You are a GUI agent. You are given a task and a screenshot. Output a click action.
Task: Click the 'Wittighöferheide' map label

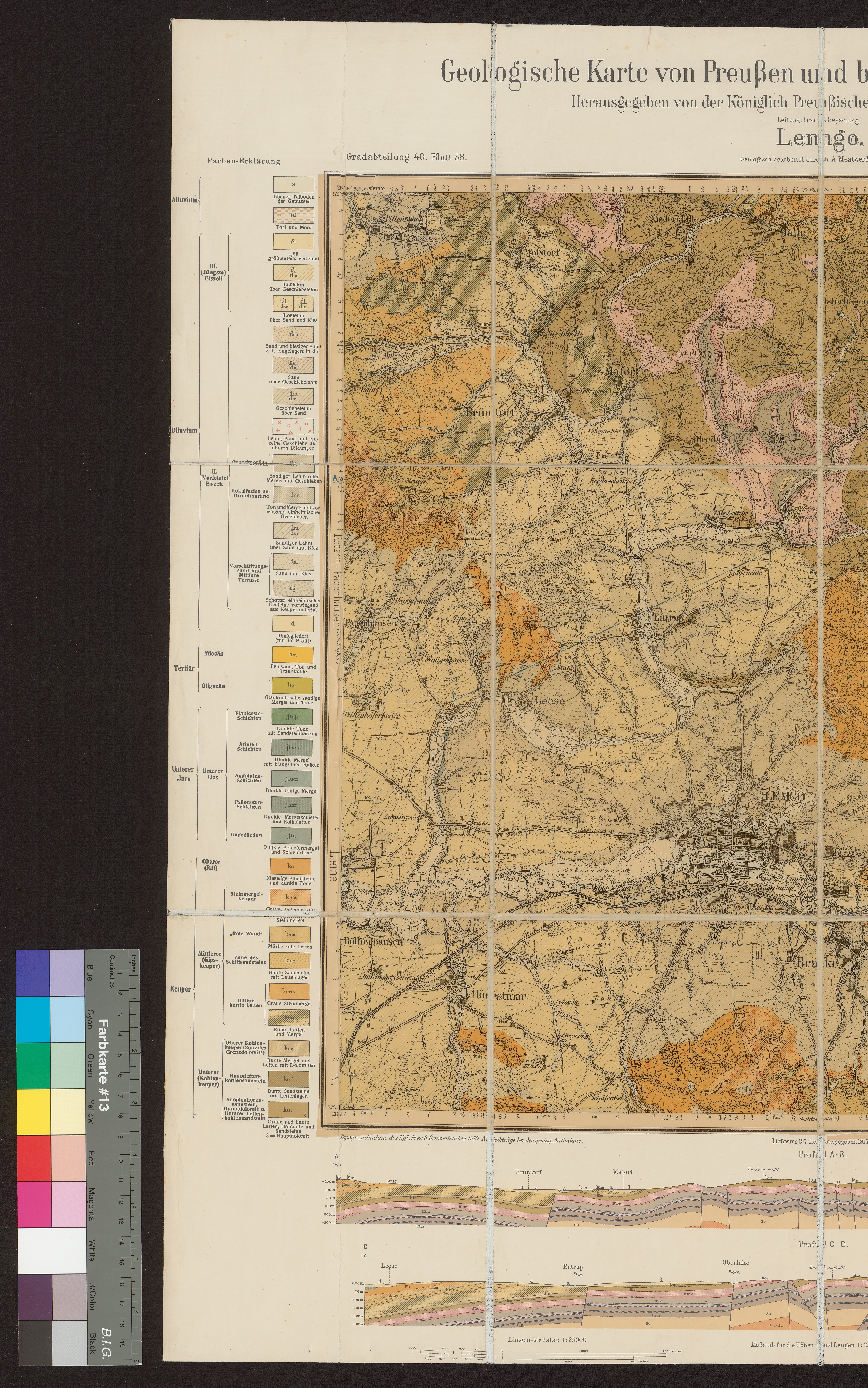(372, 715)
